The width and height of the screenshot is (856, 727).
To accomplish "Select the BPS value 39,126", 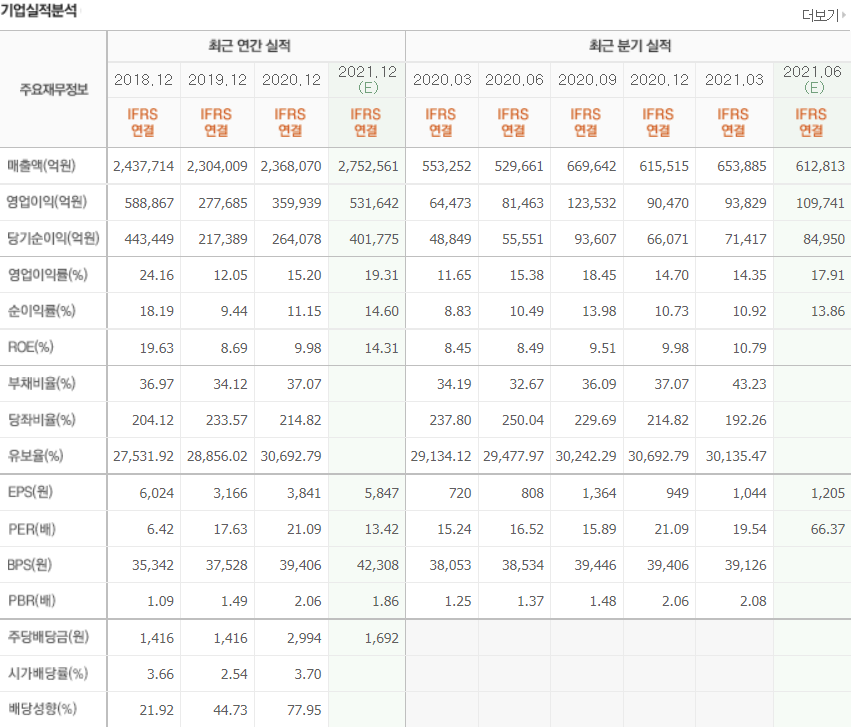I will (746, 565).
